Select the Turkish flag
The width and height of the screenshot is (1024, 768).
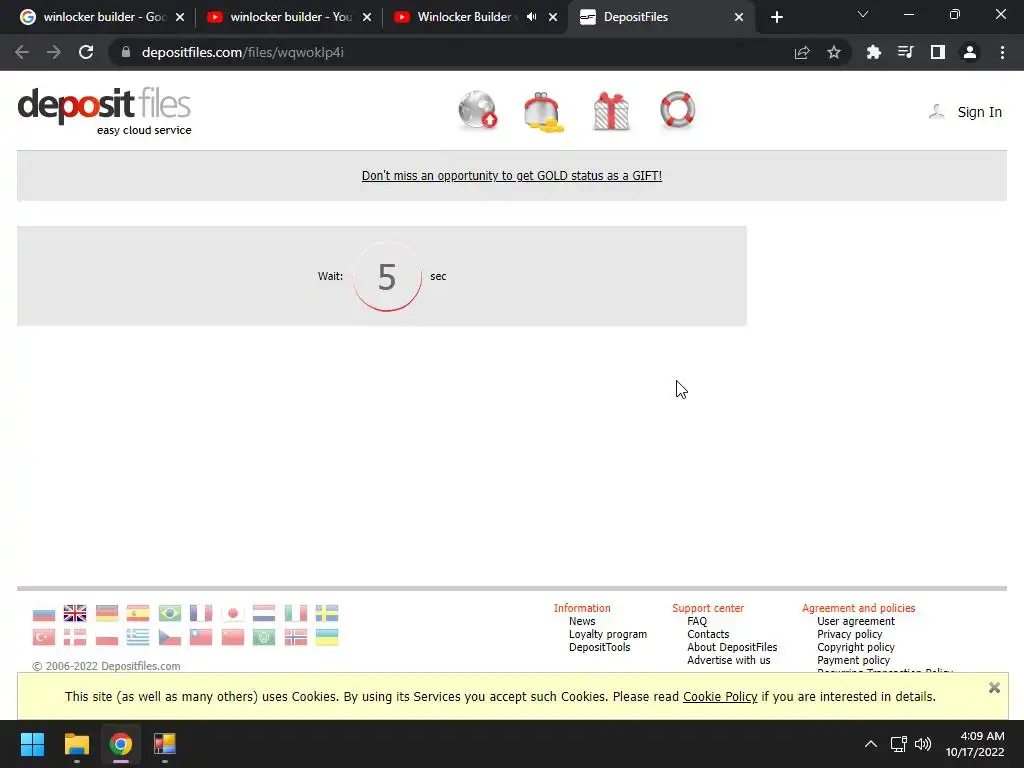click(44, 637)
